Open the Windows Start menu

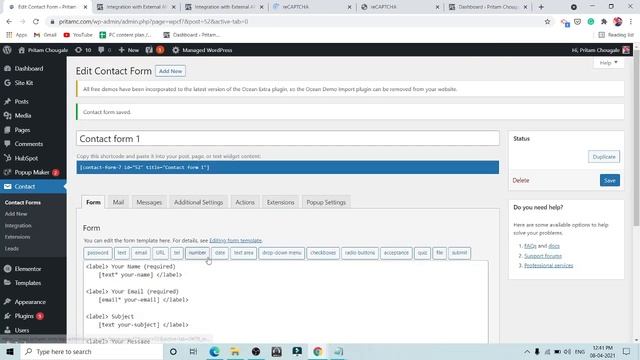10,351
